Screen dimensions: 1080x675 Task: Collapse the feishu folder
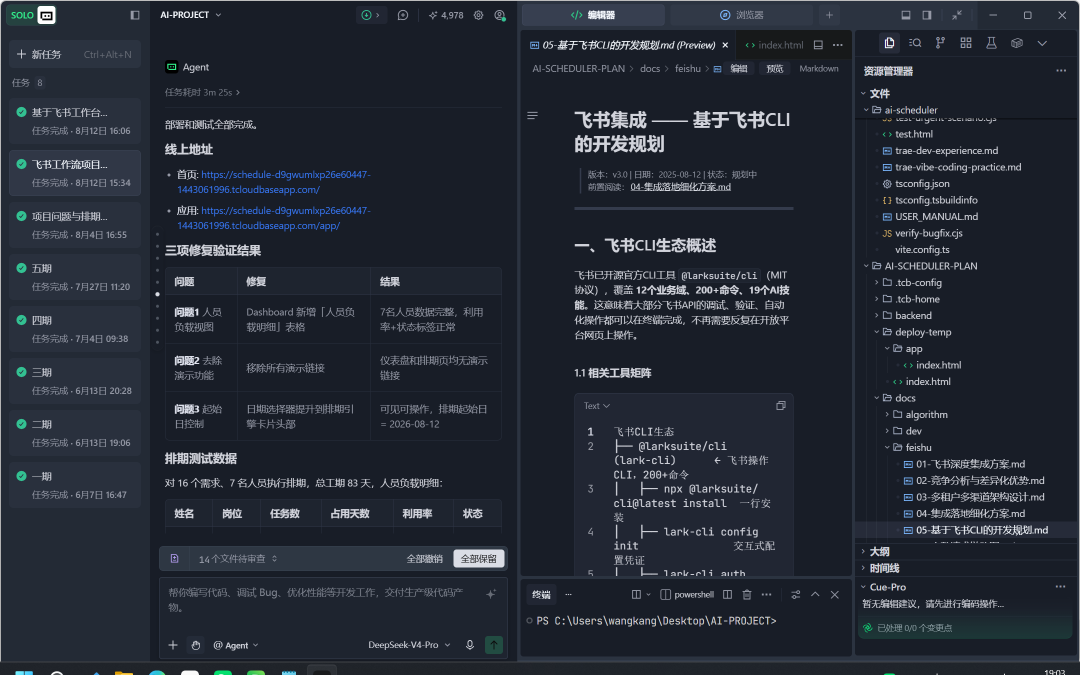pos(912,448)
